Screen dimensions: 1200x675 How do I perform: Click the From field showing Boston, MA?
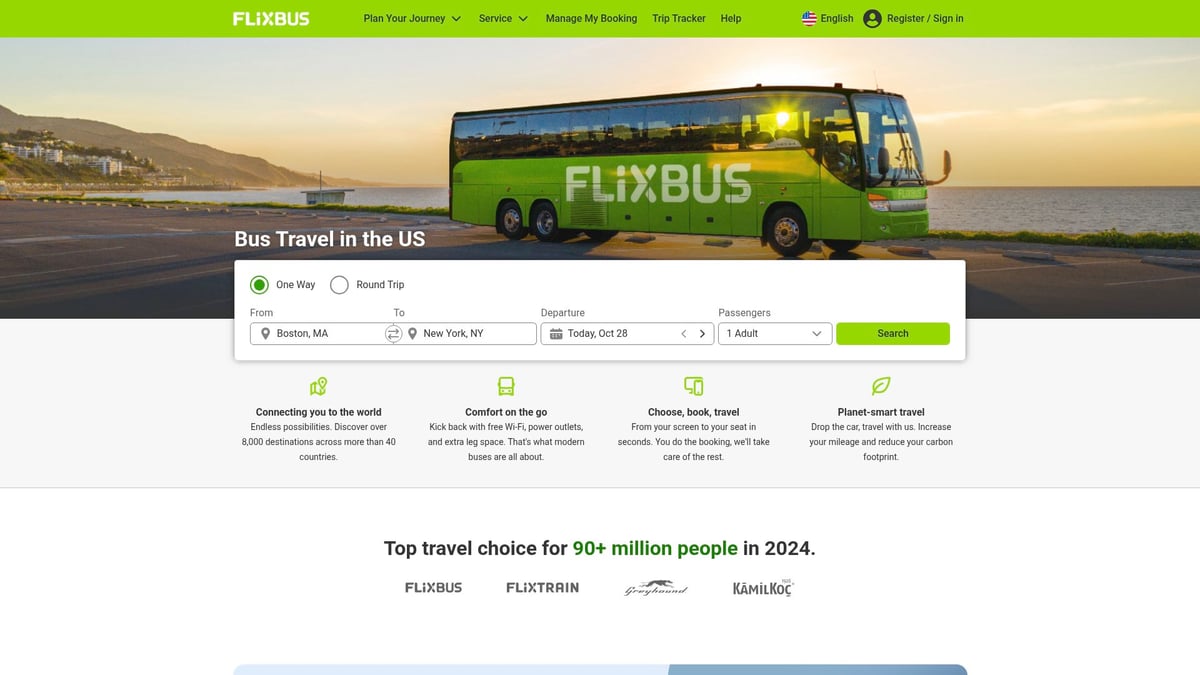tap(318, 334)
